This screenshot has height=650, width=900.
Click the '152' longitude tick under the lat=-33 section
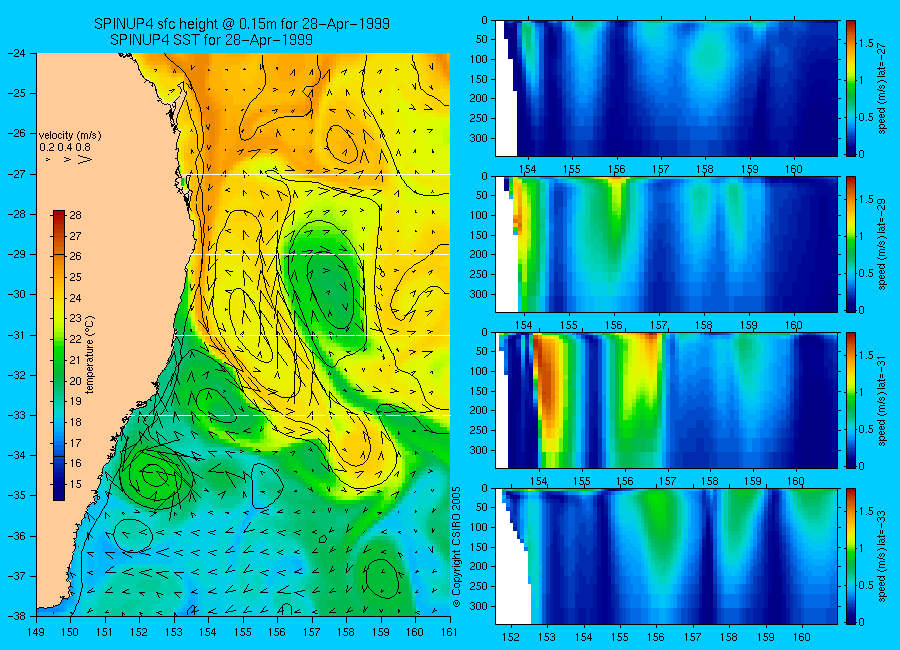pyautogui.click(x=510, y=637)
